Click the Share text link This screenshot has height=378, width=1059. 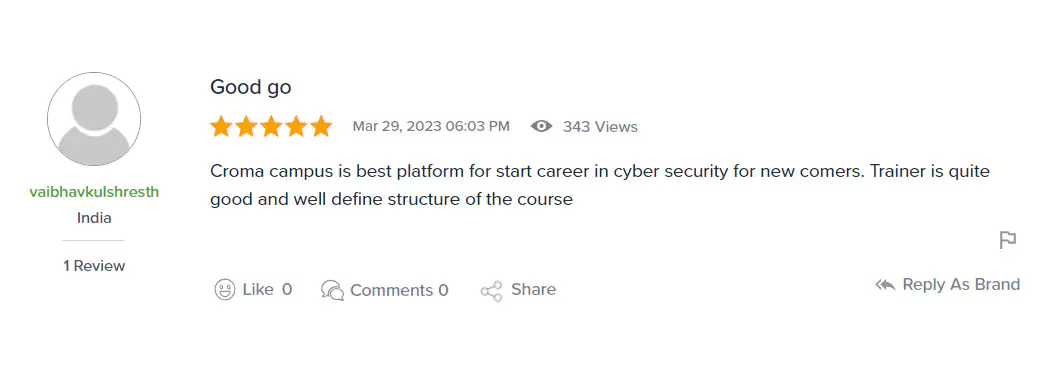click(534, 290)
